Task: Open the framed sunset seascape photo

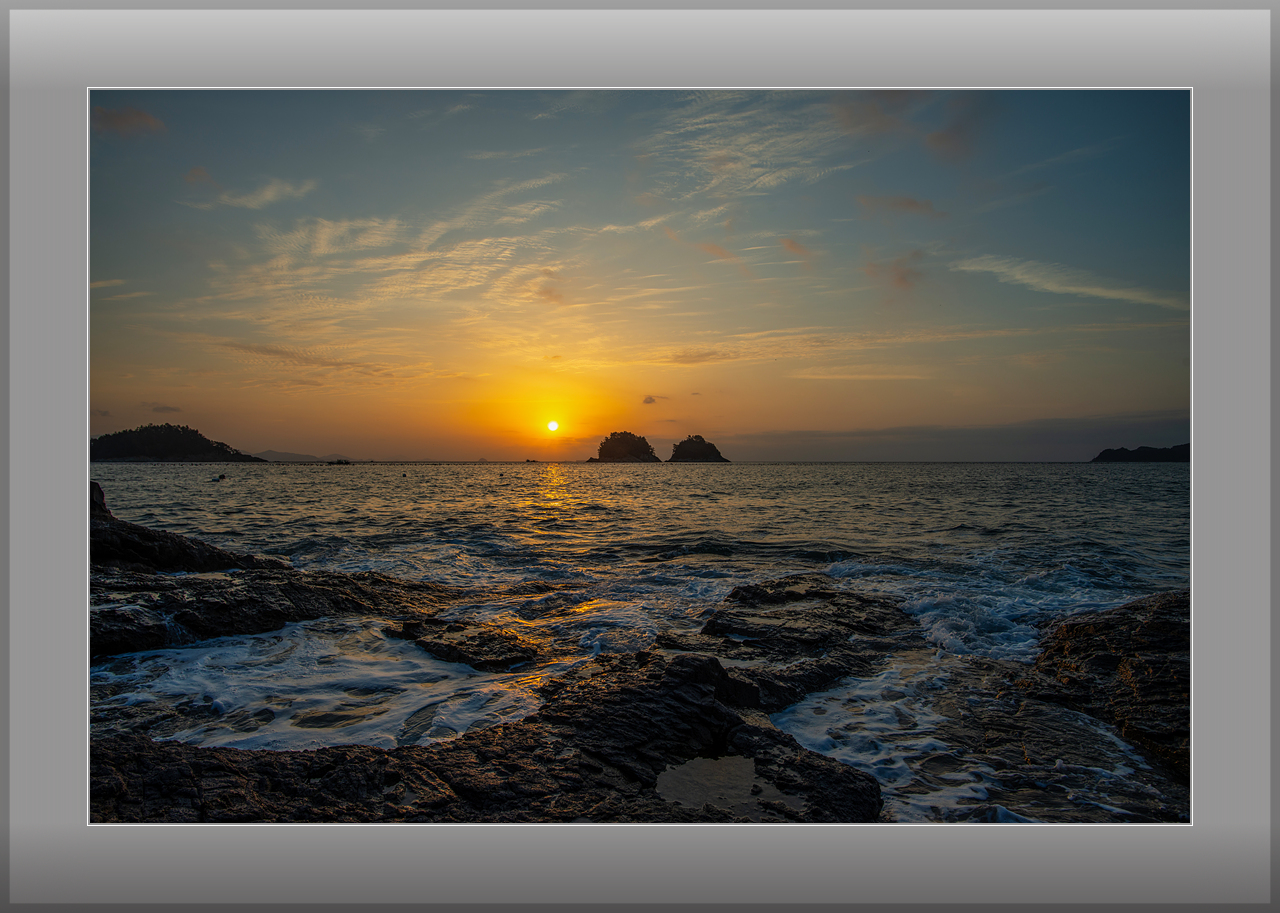Action: [x=640, y=456]
